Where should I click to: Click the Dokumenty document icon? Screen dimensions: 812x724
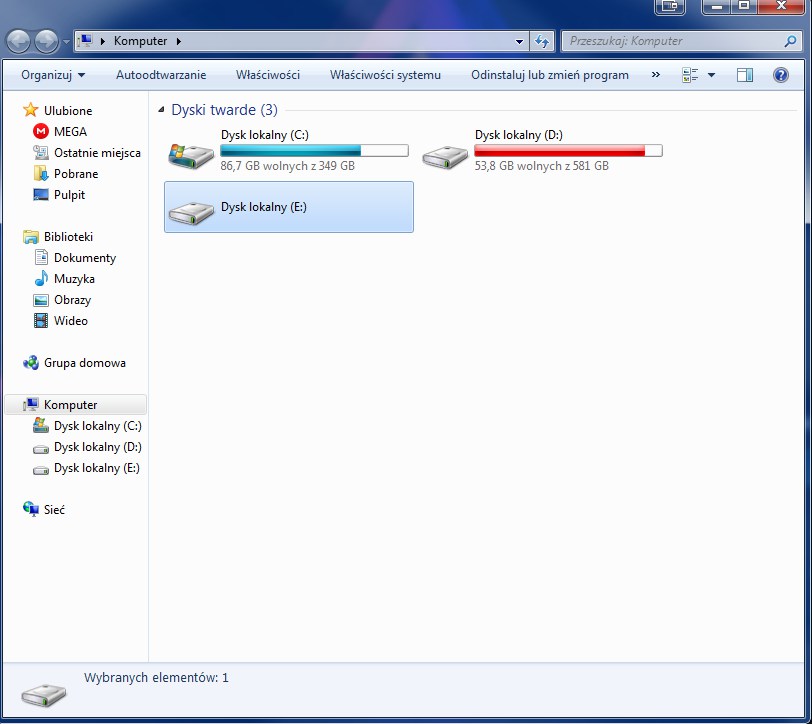(41, 257)
